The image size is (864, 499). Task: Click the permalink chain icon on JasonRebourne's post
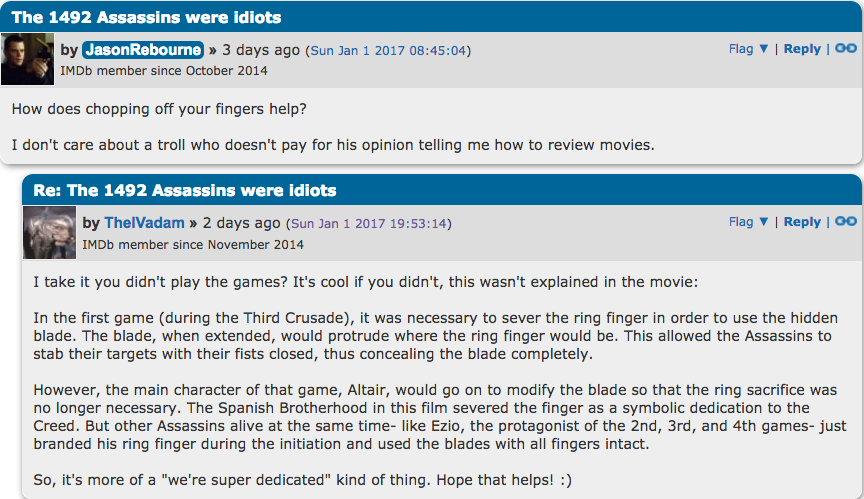[x=846, y=49]
